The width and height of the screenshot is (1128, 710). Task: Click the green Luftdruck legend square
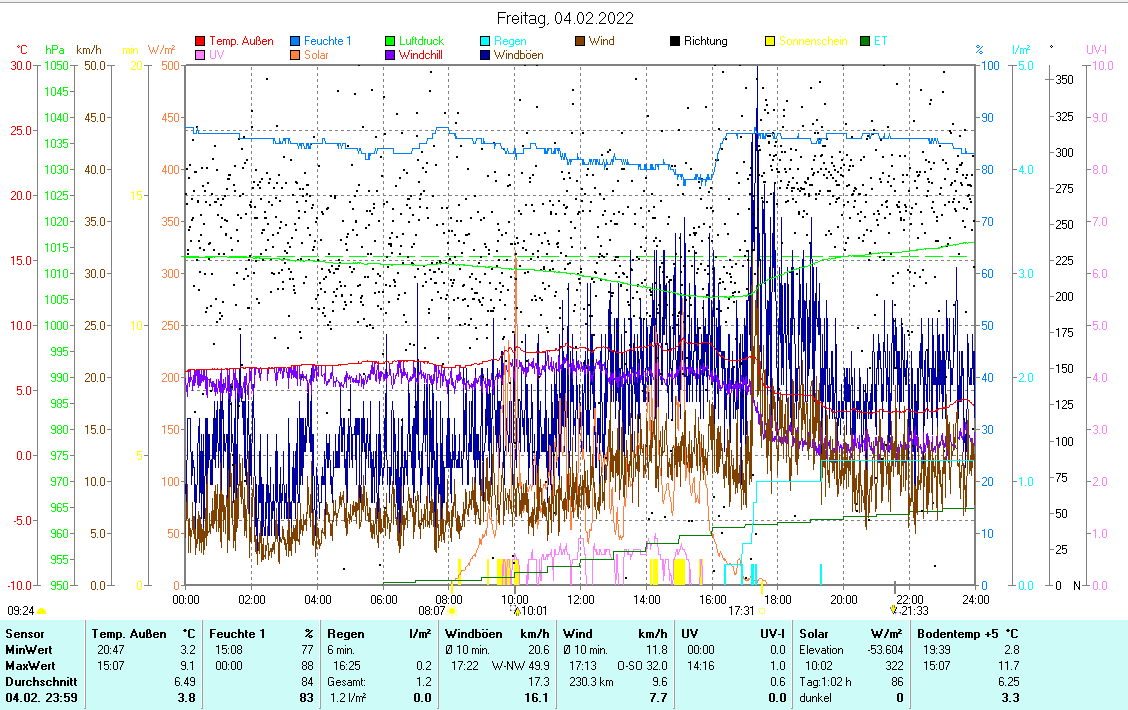click(x=390, y=41)
